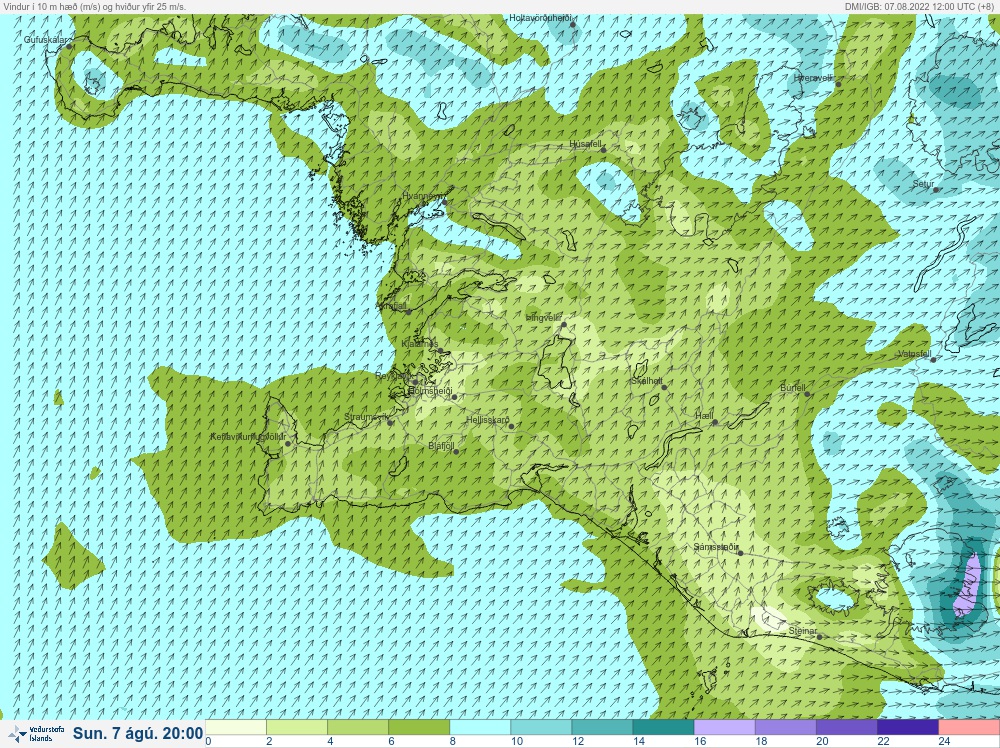This screenshot has width=1000, height=748.
Task: Select the Húsafell station label
Action: pos(585,145)
